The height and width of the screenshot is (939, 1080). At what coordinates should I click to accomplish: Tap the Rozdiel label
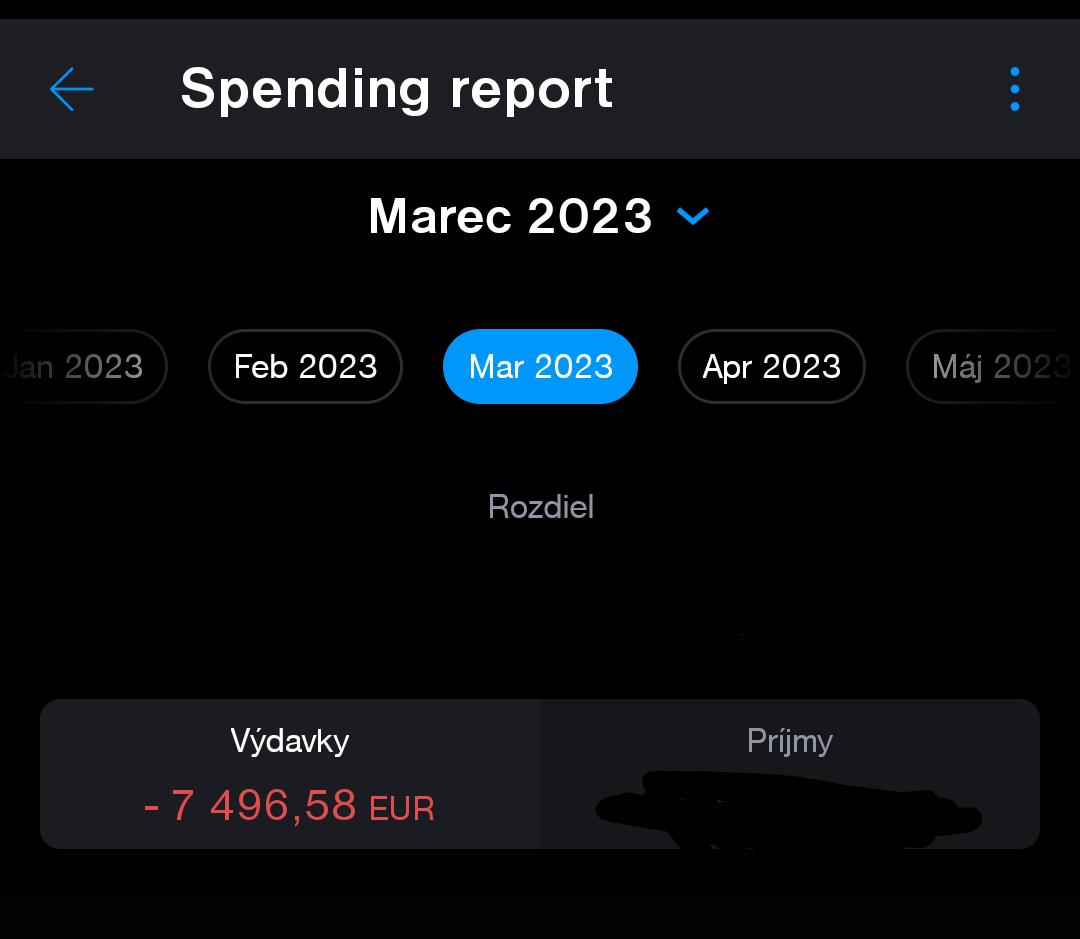tap(540, 507)
